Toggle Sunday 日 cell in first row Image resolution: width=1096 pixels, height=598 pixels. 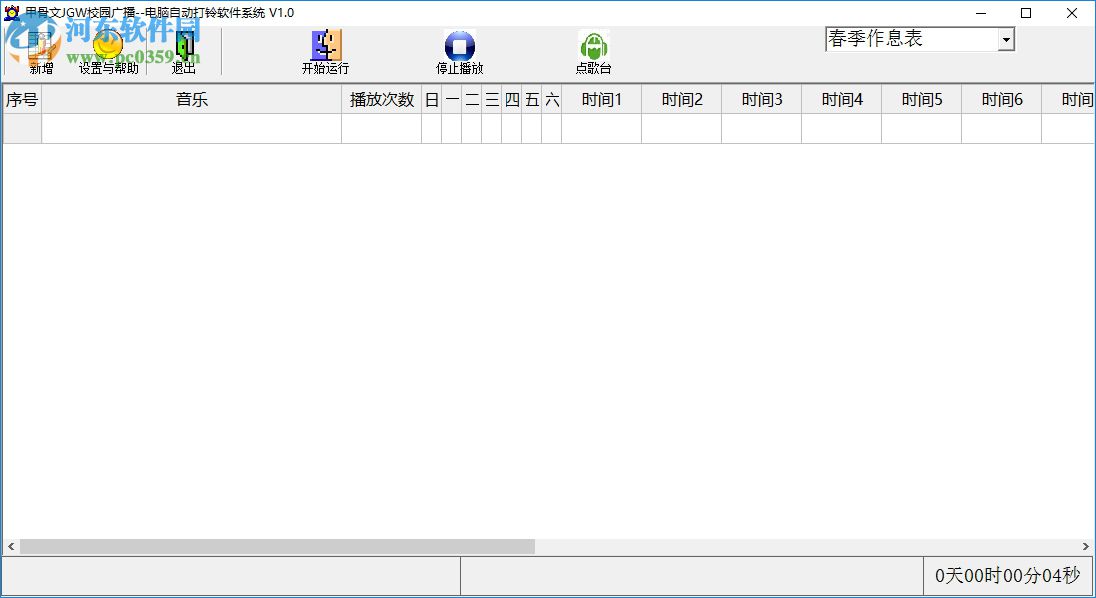coord(432,125)
